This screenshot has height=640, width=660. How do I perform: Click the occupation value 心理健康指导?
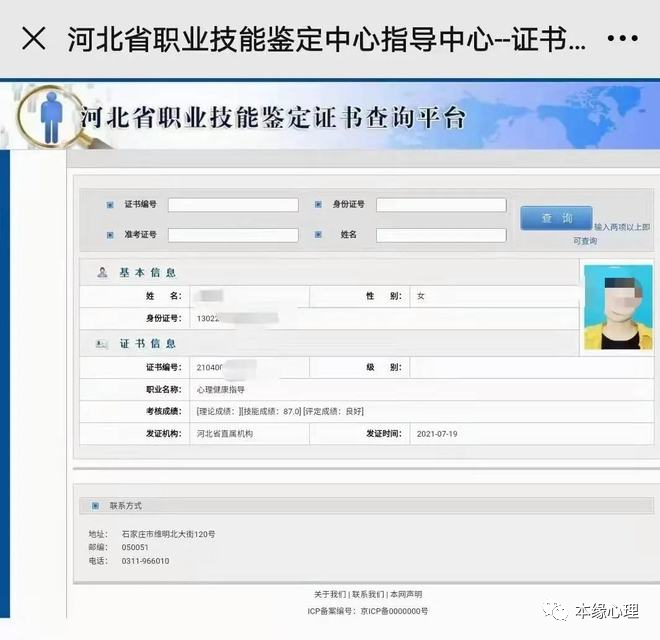[x=221, y=389]
